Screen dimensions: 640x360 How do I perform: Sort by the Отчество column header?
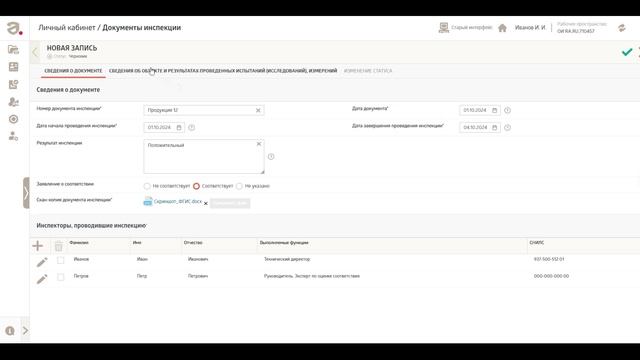193,242
